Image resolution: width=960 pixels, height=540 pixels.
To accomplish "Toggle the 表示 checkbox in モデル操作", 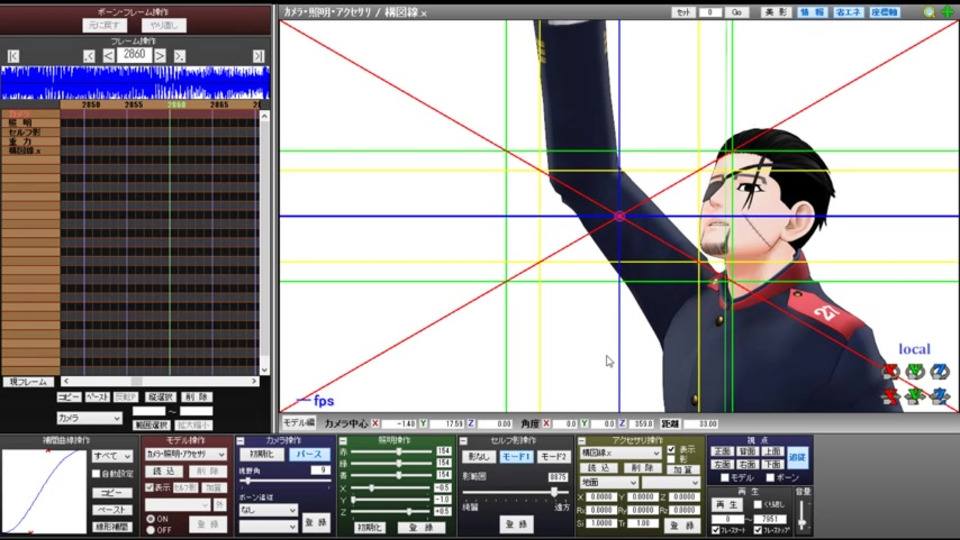I will [x=149, y=487].
